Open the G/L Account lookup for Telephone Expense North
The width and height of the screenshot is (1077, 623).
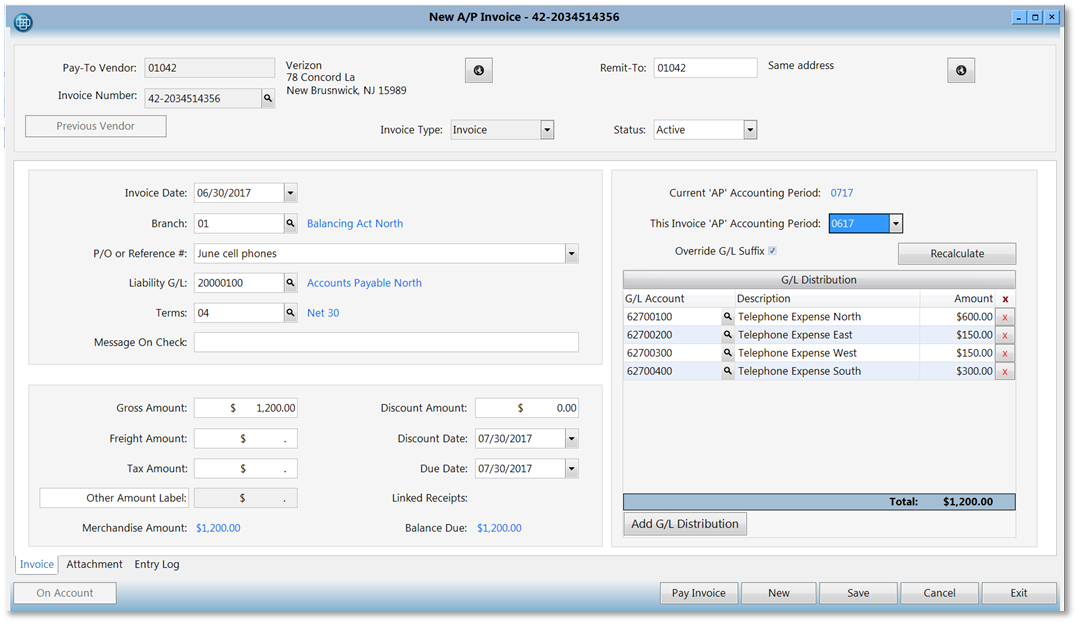(x=727, y=316)
